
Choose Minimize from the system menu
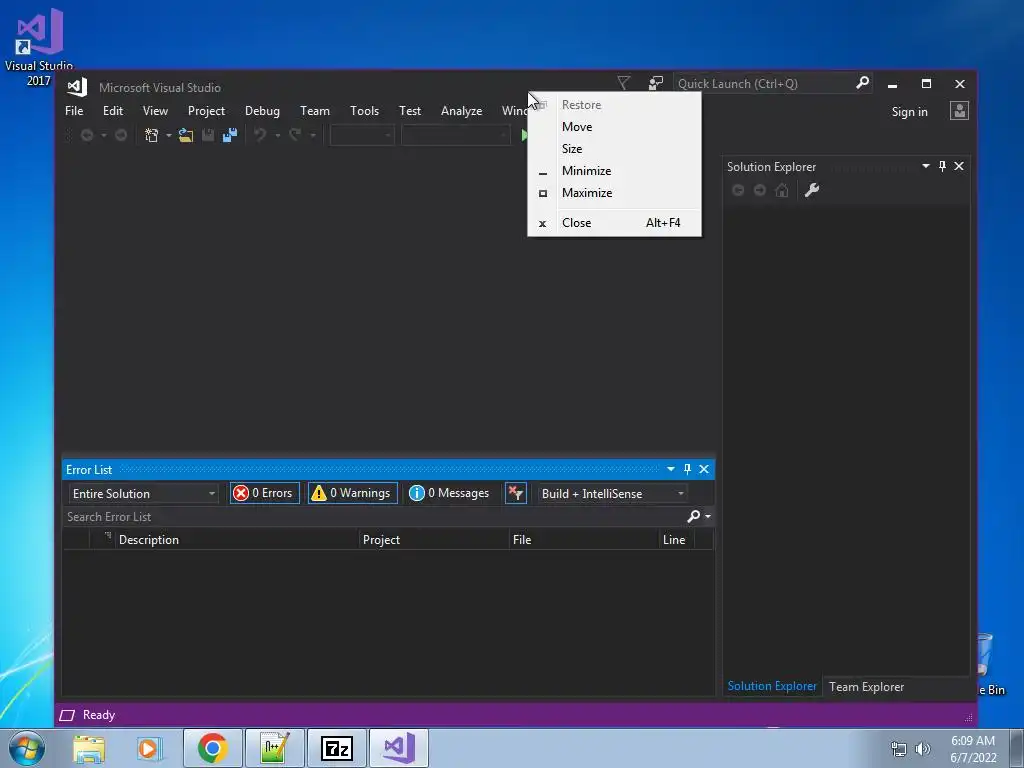pyautogui.click(x=615, y=170)
